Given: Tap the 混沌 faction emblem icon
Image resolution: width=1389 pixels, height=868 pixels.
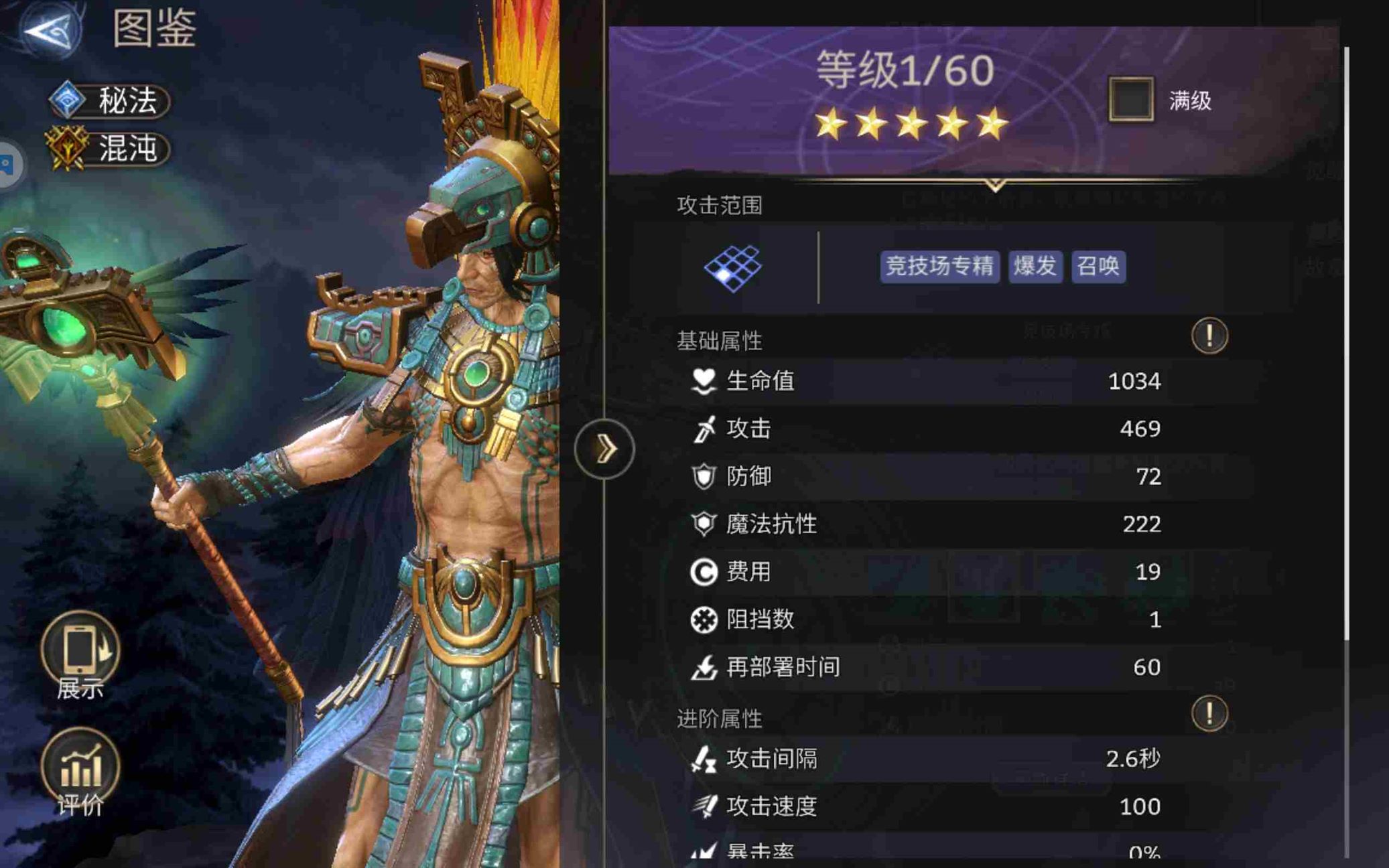Looking at the screenshot, I should pyautogui.click(x=66, y=148).
